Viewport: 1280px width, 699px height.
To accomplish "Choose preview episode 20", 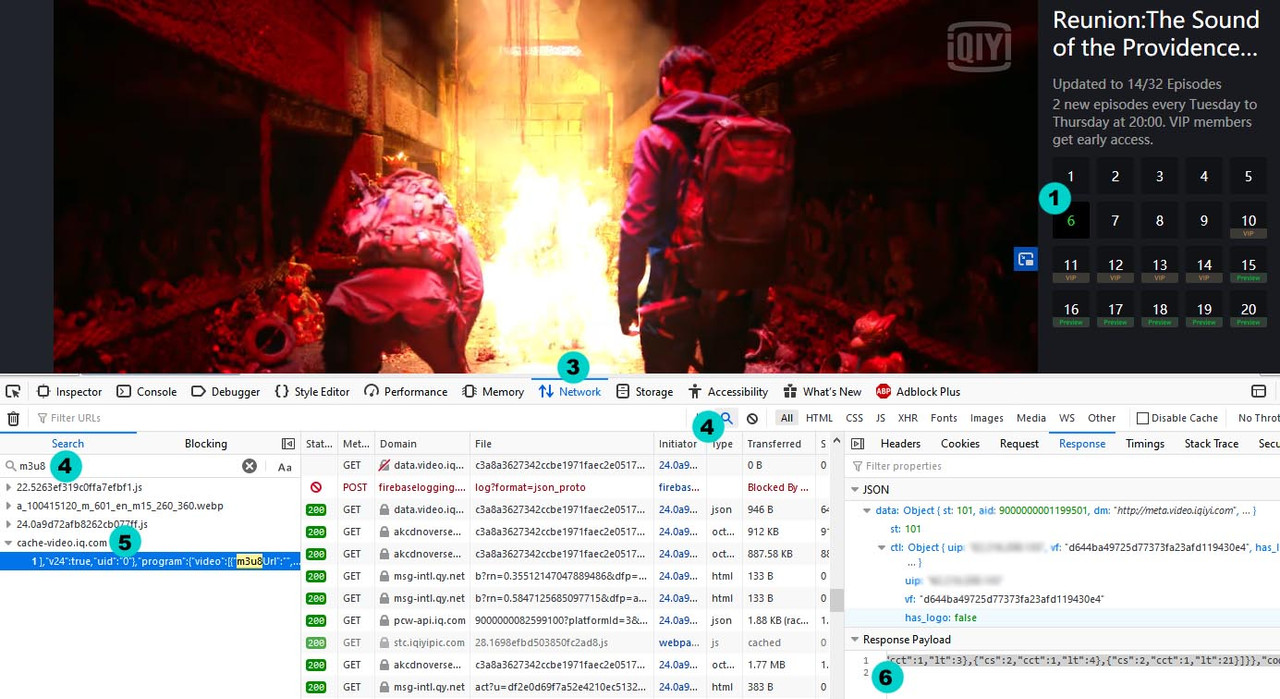I will point(1248,309).
